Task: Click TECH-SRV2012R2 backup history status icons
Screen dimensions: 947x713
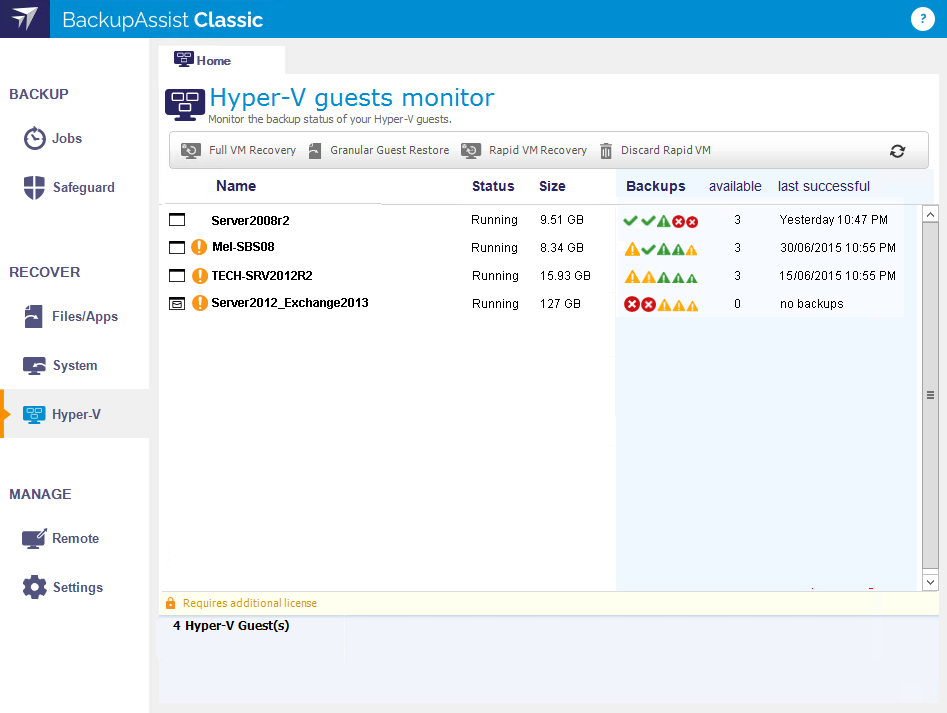Action: [x=661, y=277]
